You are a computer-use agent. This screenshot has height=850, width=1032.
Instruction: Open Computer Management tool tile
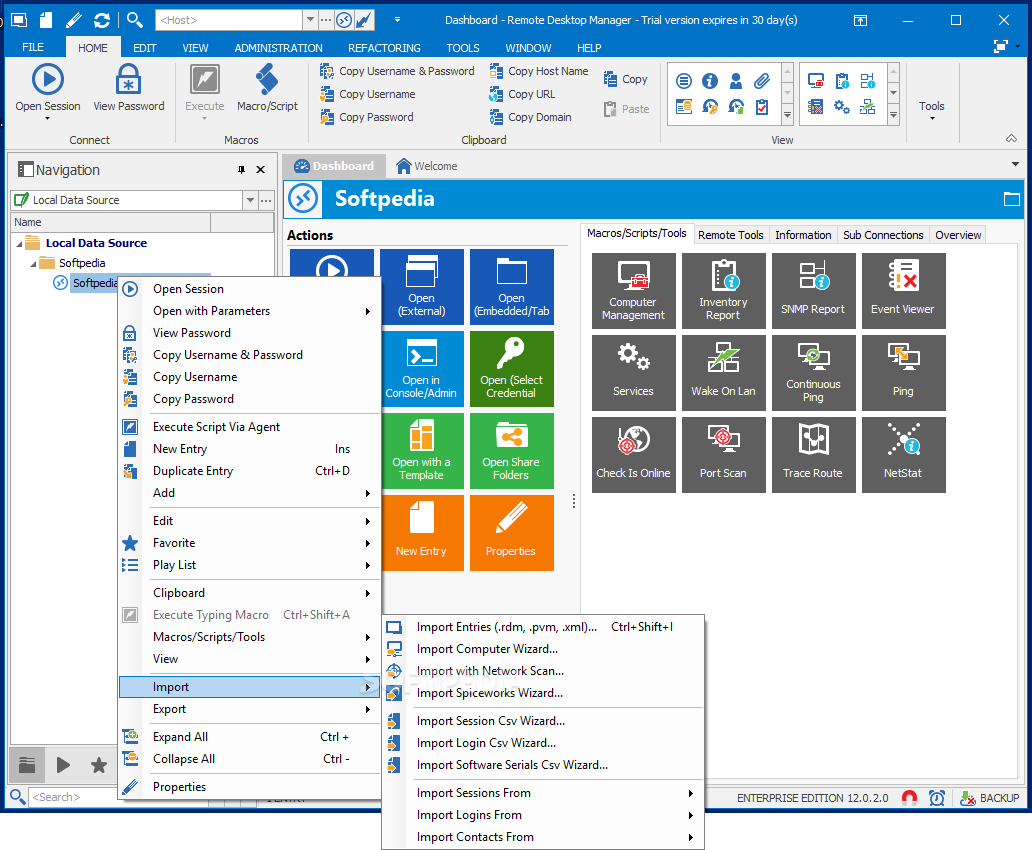pyautogui.click(x=633, y=290)
